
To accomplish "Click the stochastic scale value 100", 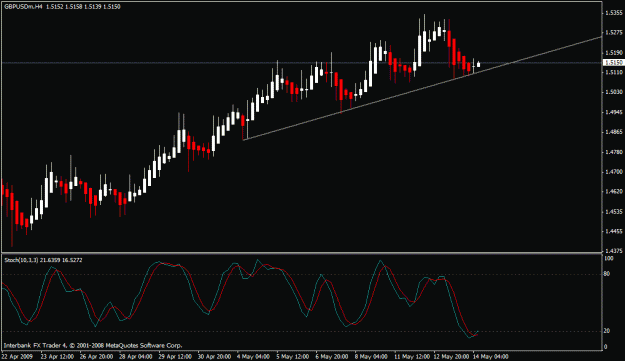I will pyautogui.click(x=609, y=259).
